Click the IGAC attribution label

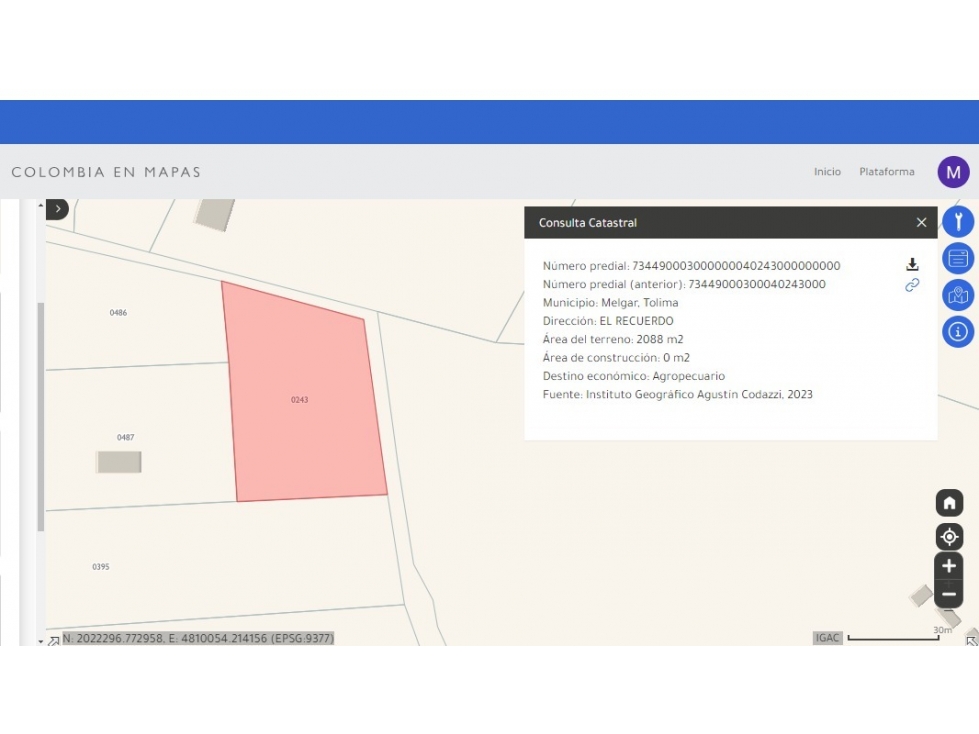(827, 638)
